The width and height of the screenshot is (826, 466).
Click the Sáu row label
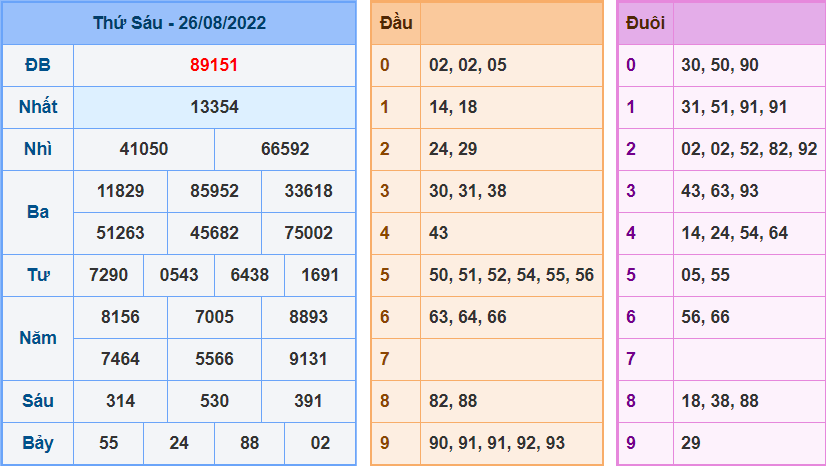(38, 401)
